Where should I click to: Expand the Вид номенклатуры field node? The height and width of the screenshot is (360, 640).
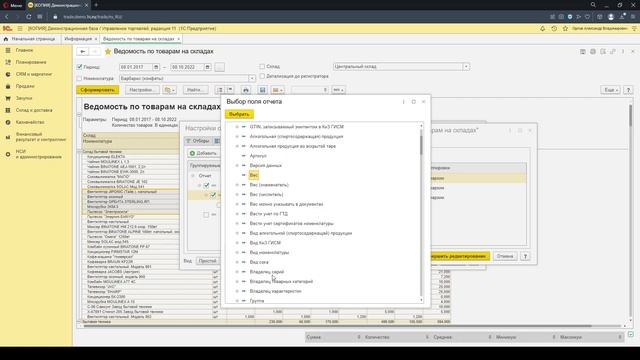pyautogui.click(x=237, y=252)
